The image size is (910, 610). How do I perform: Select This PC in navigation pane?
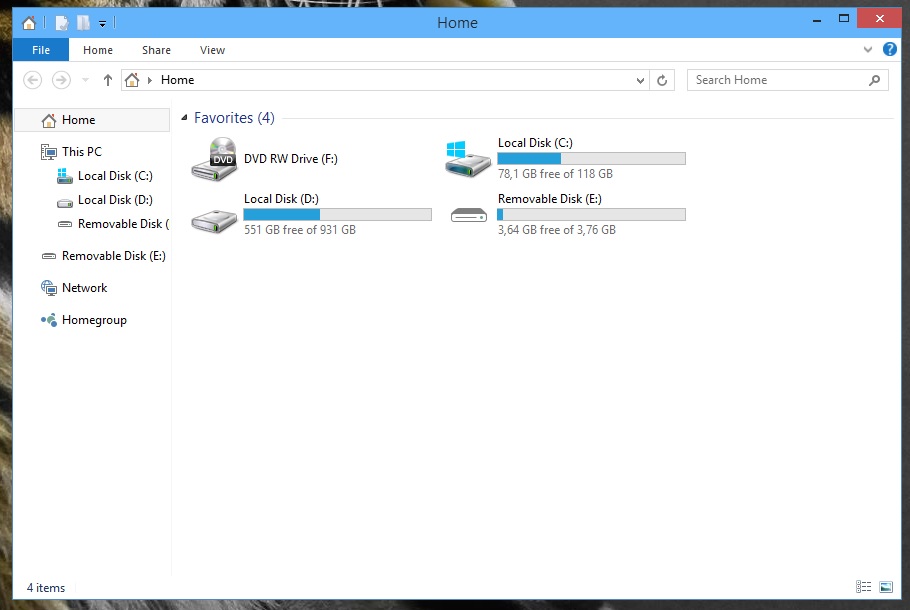click(x=82, y=152)
